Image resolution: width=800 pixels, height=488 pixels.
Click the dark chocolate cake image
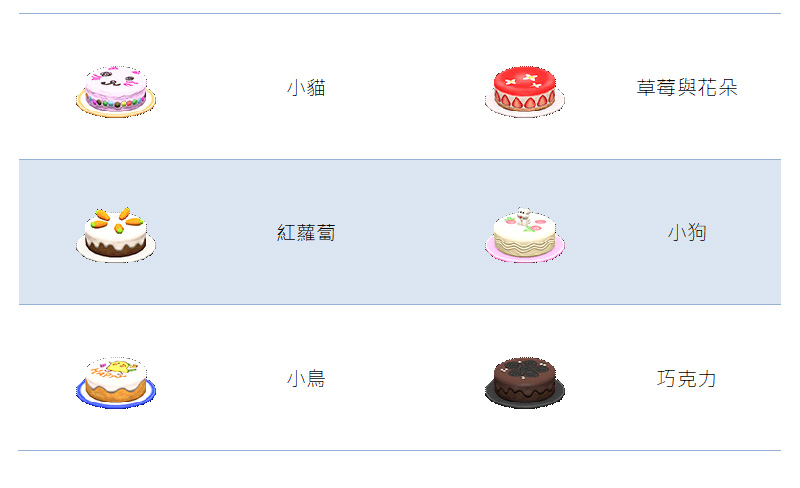tap(524, 382)
